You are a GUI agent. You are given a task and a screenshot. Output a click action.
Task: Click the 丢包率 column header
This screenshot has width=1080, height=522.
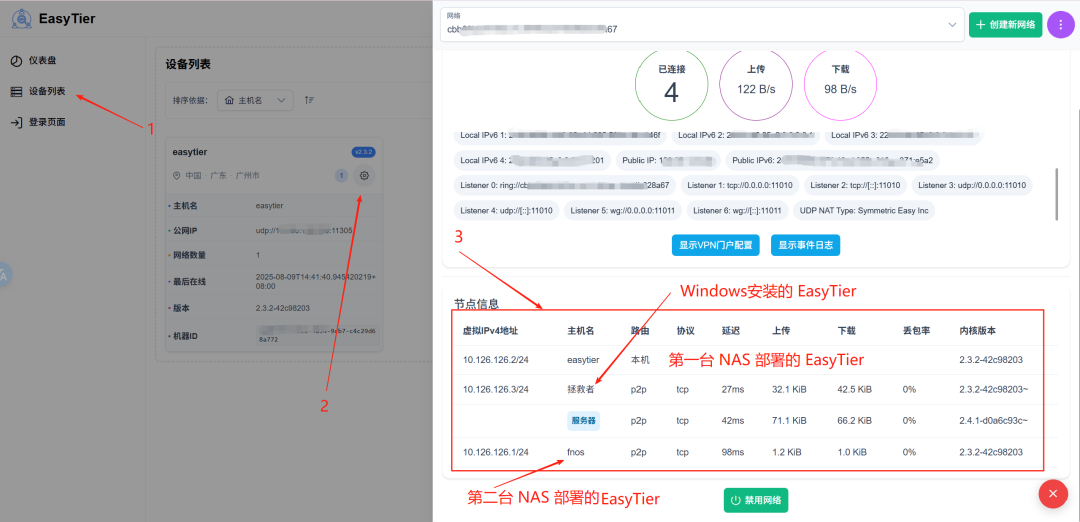[x=916, y=331]
